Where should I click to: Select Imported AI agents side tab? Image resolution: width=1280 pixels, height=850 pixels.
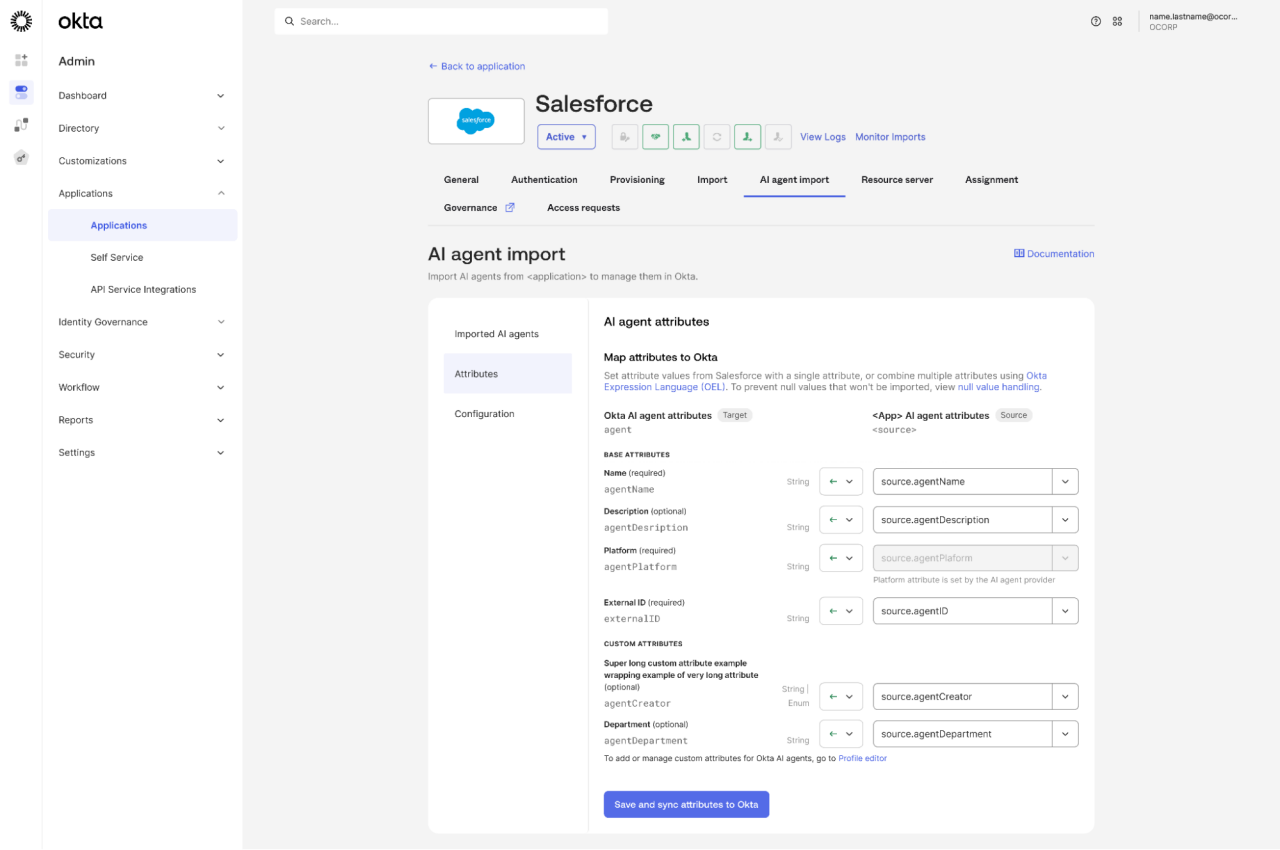pyautogui.click(x=508, y=334)
